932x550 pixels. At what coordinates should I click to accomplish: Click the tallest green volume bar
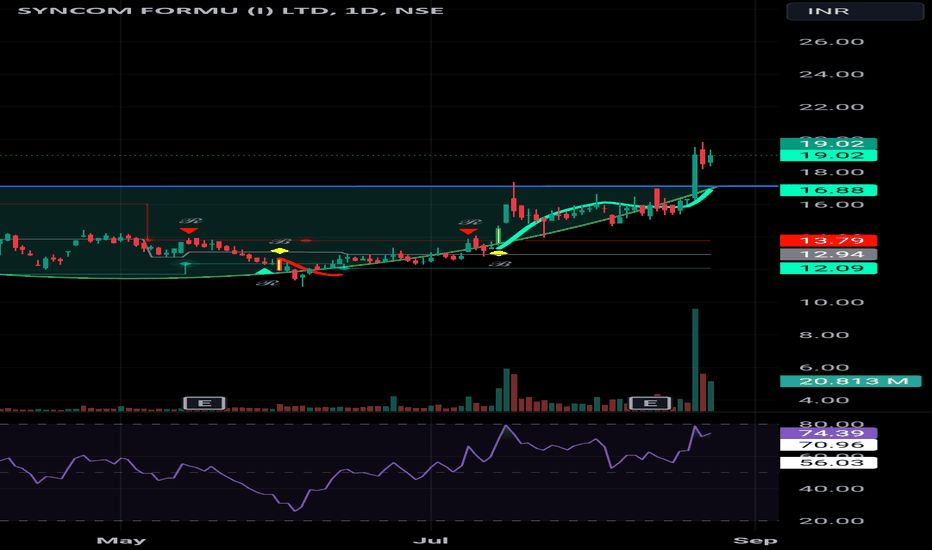[695, 360]
